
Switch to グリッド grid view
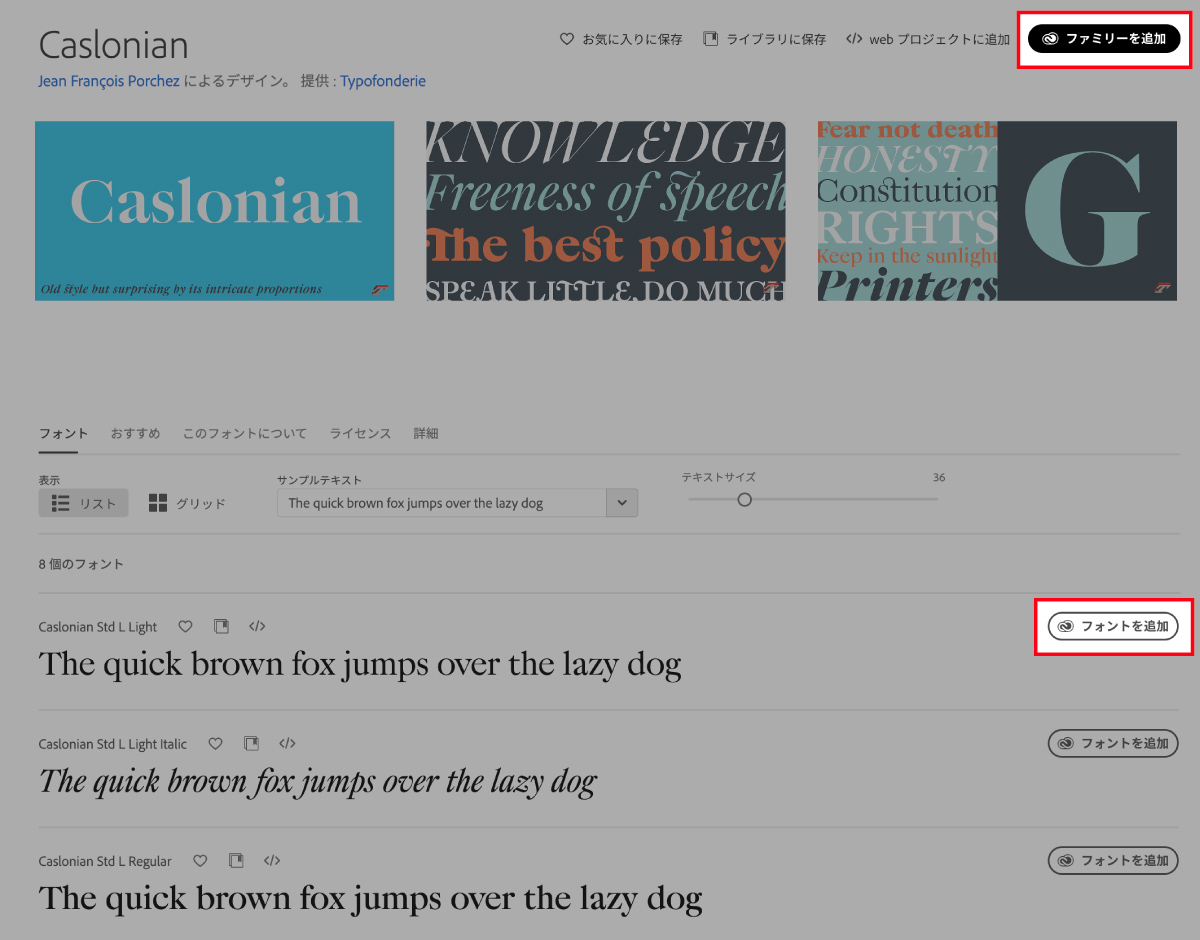(x=187, y=503)
